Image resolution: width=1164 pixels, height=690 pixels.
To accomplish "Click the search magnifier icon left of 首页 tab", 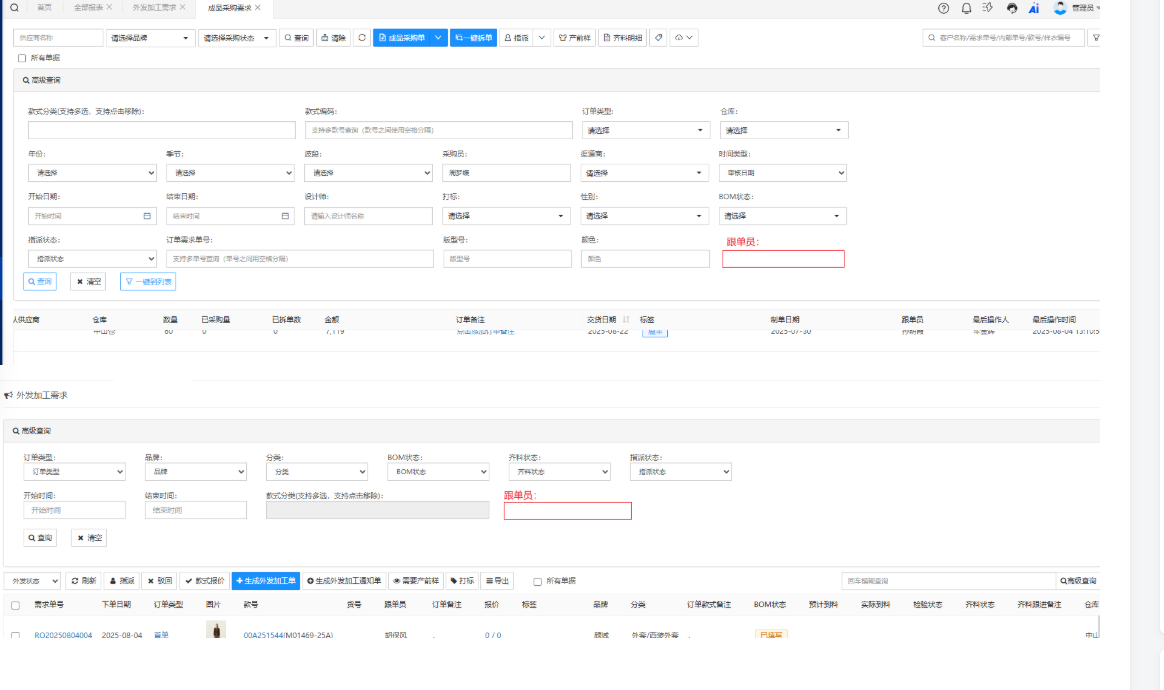I will tap(14, 8).
